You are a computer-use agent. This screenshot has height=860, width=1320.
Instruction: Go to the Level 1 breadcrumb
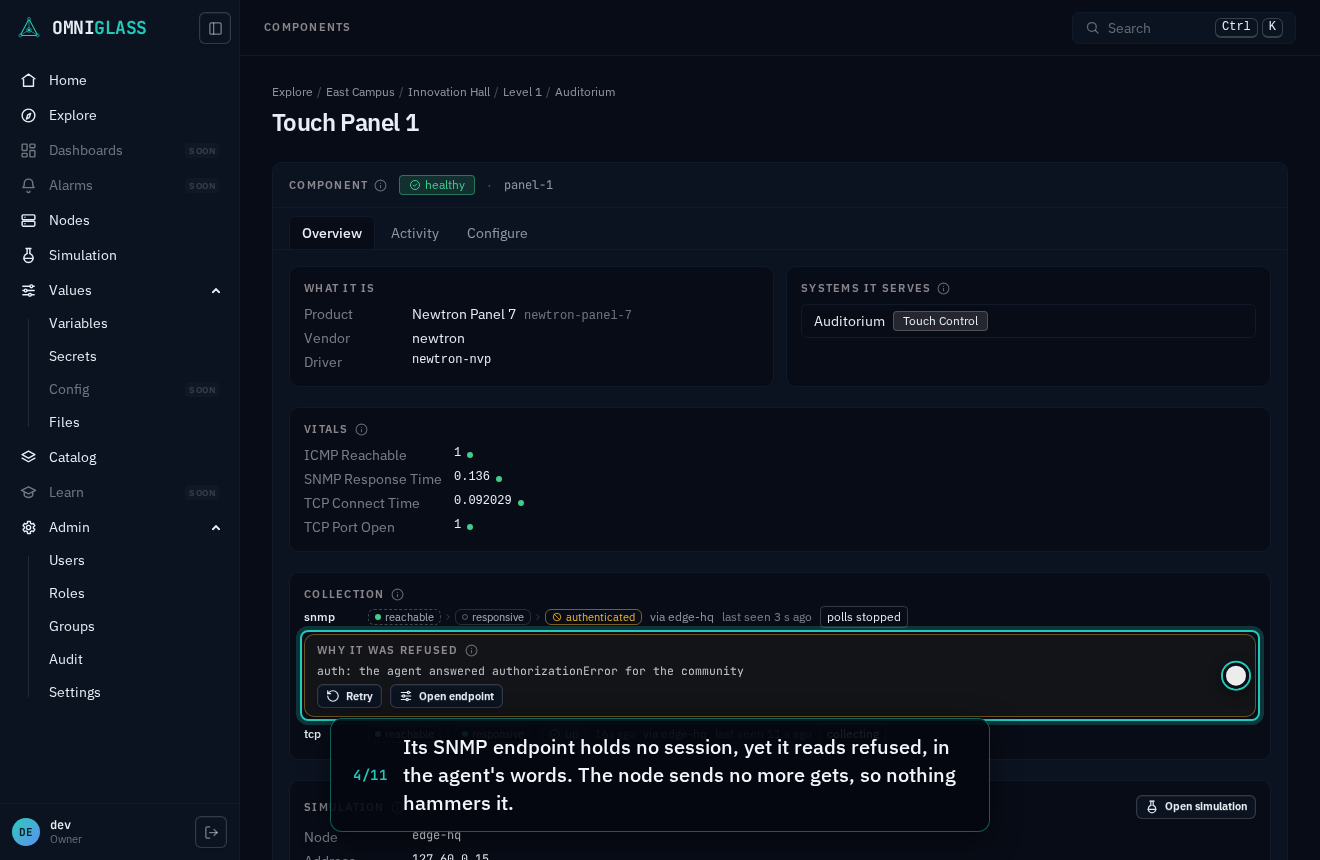[x=522, y=92]
